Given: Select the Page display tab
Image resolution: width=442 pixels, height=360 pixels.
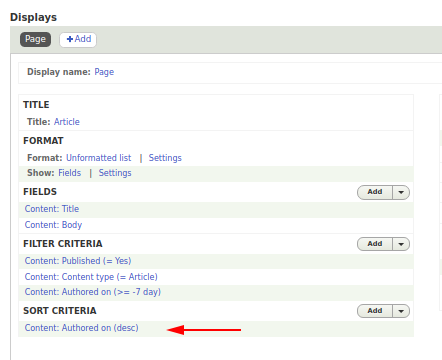Looking at the screenshot, I should point(35,39).
